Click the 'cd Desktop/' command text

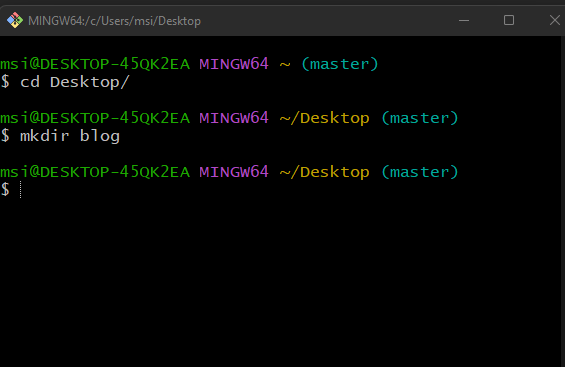(x=75, y=82)
